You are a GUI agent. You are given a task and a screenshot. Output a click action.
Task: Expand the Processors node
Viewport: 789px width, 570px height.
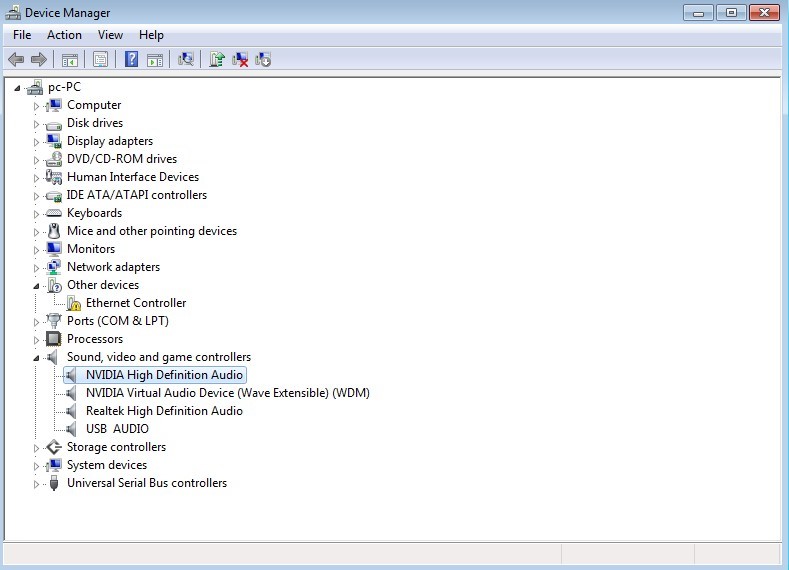click(x=36, y=340)
